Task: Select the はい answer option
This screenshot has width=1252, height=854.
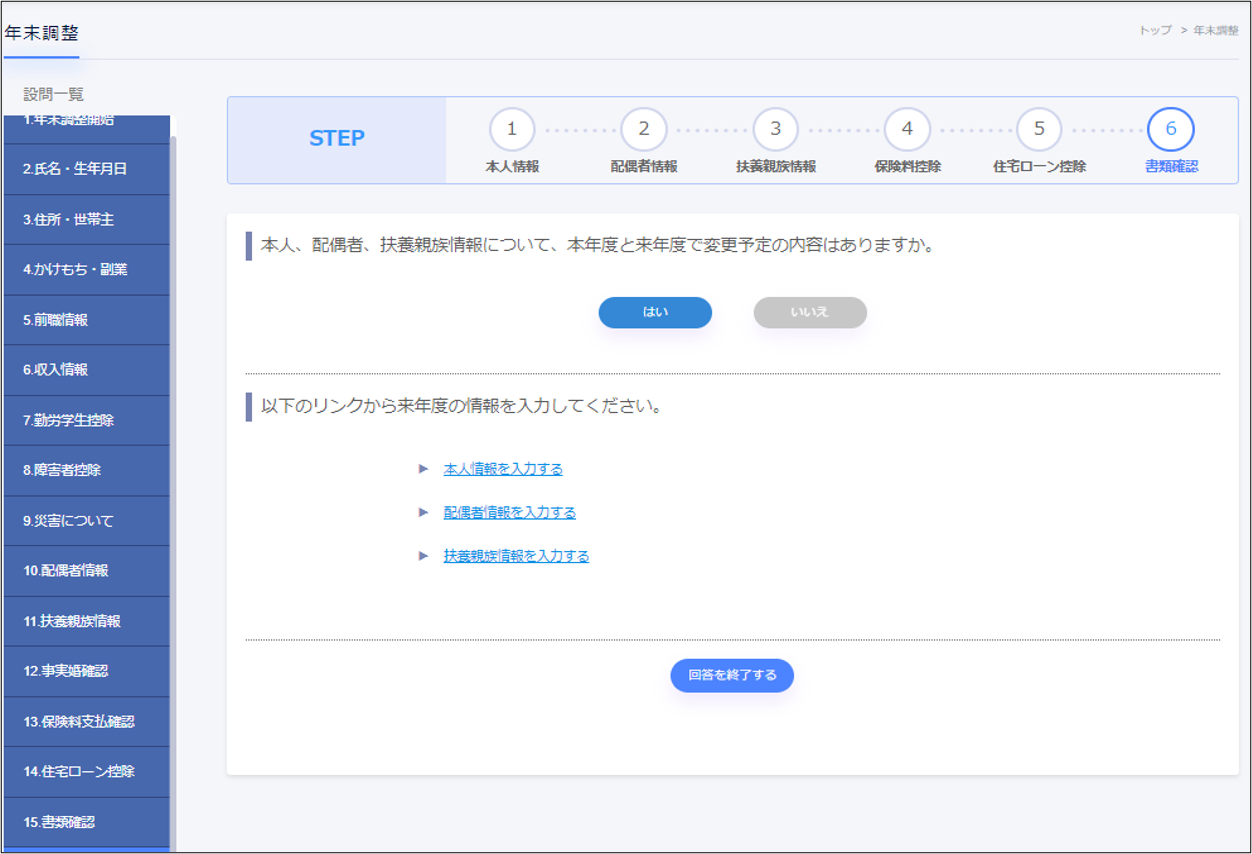Action: [x=655, y=312]
